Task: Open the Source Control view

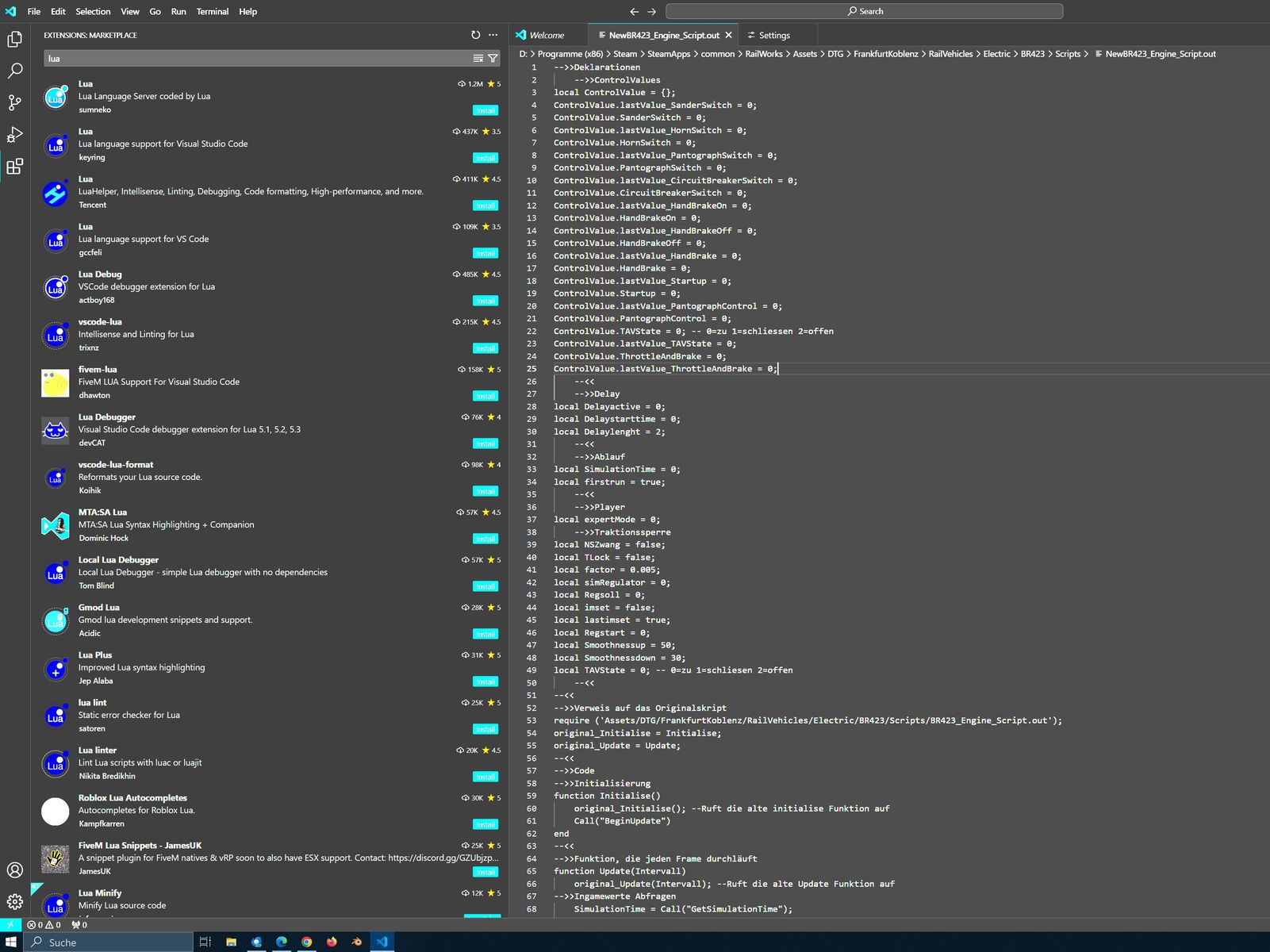Action: 15,102
